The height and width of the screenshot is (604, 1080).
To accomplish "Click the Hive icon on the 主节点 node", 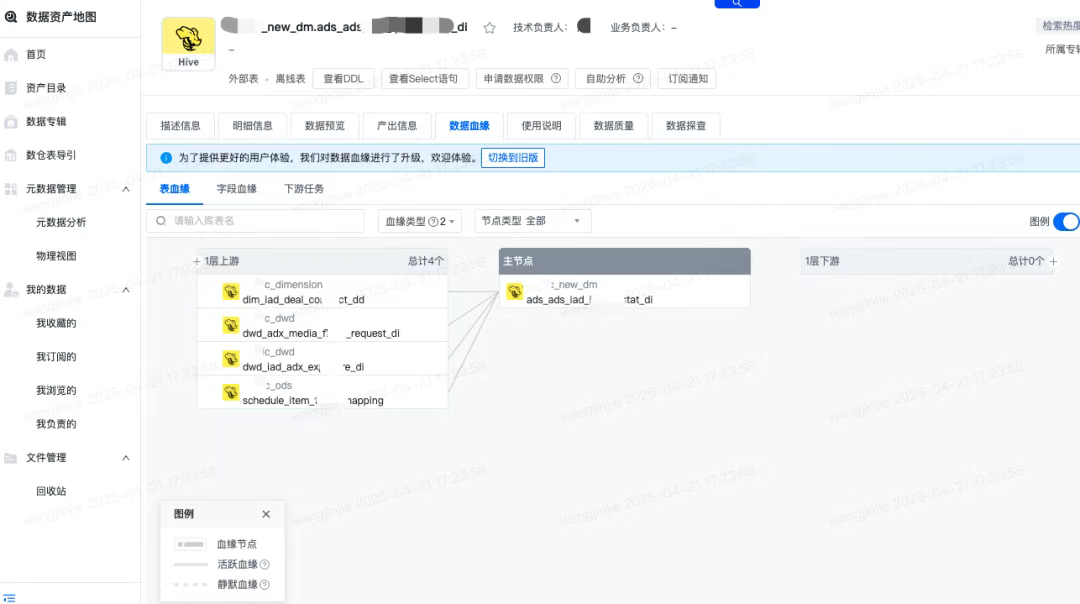I will click(514, 291).
